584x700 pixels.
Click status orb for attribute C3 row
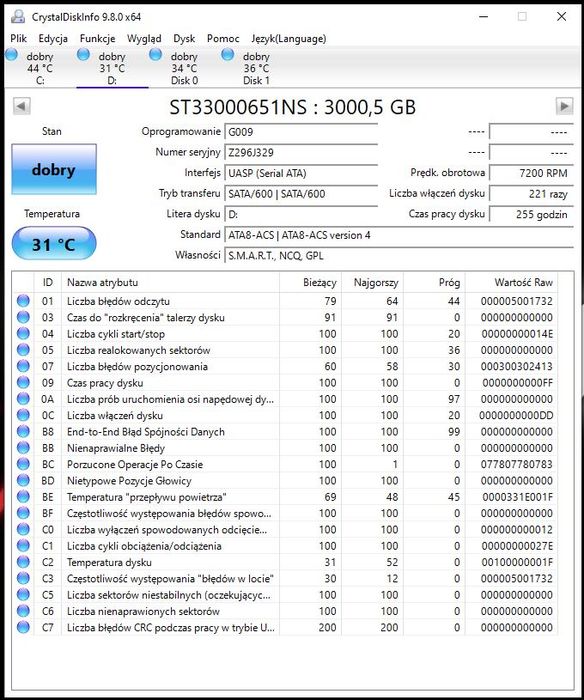[x=23, y=579]
